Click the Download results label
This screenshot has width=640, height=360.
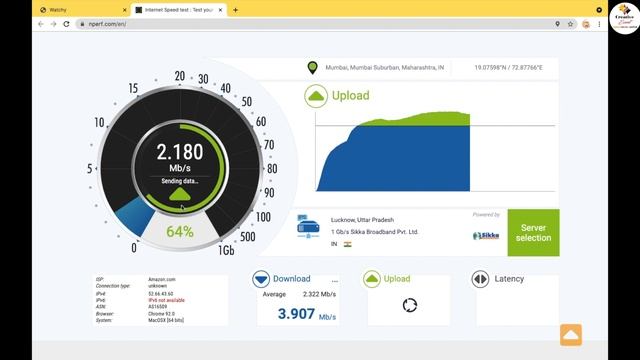coord(291,279)
